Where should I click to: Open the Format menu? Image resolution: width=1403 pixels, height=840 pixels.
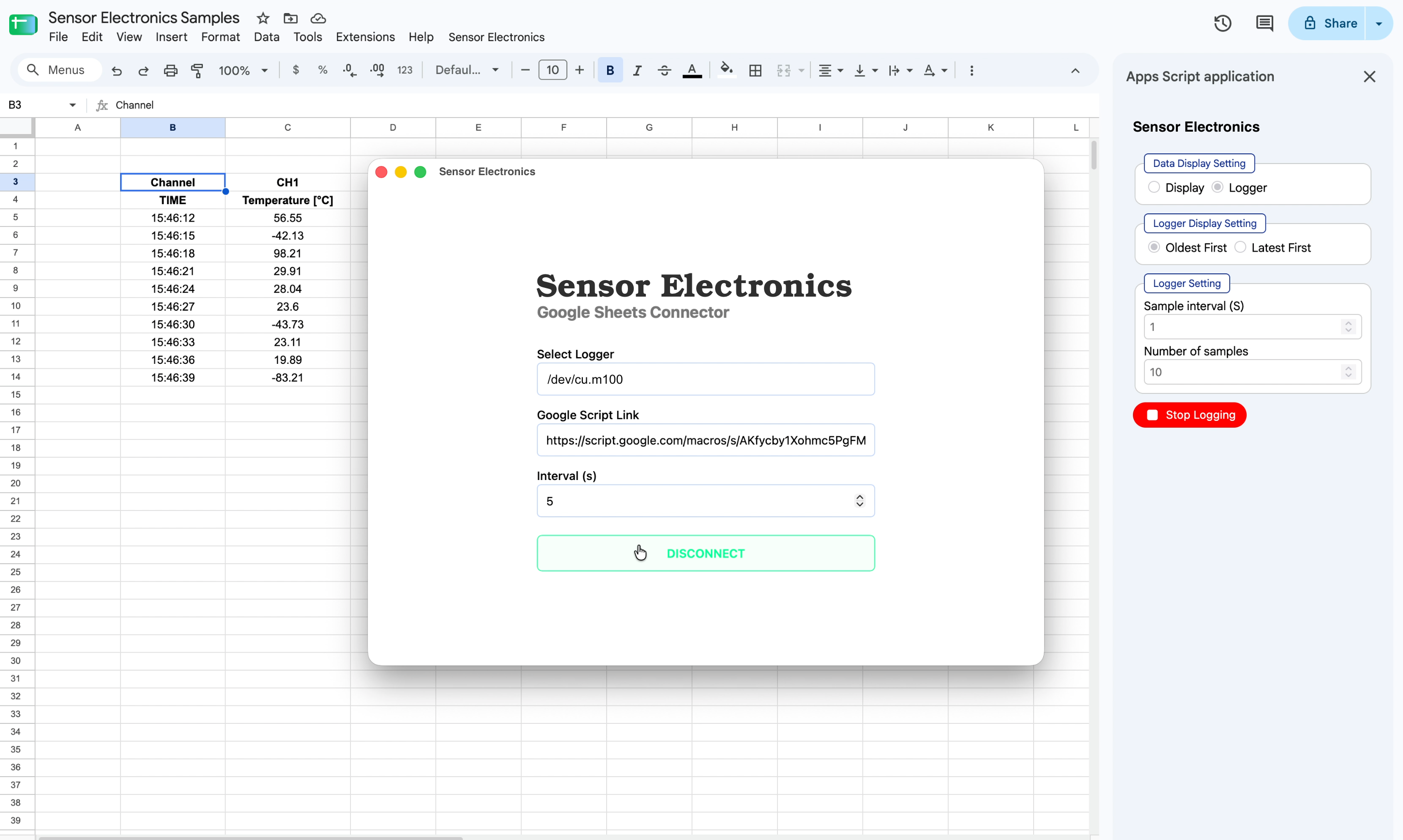point(220,37)
